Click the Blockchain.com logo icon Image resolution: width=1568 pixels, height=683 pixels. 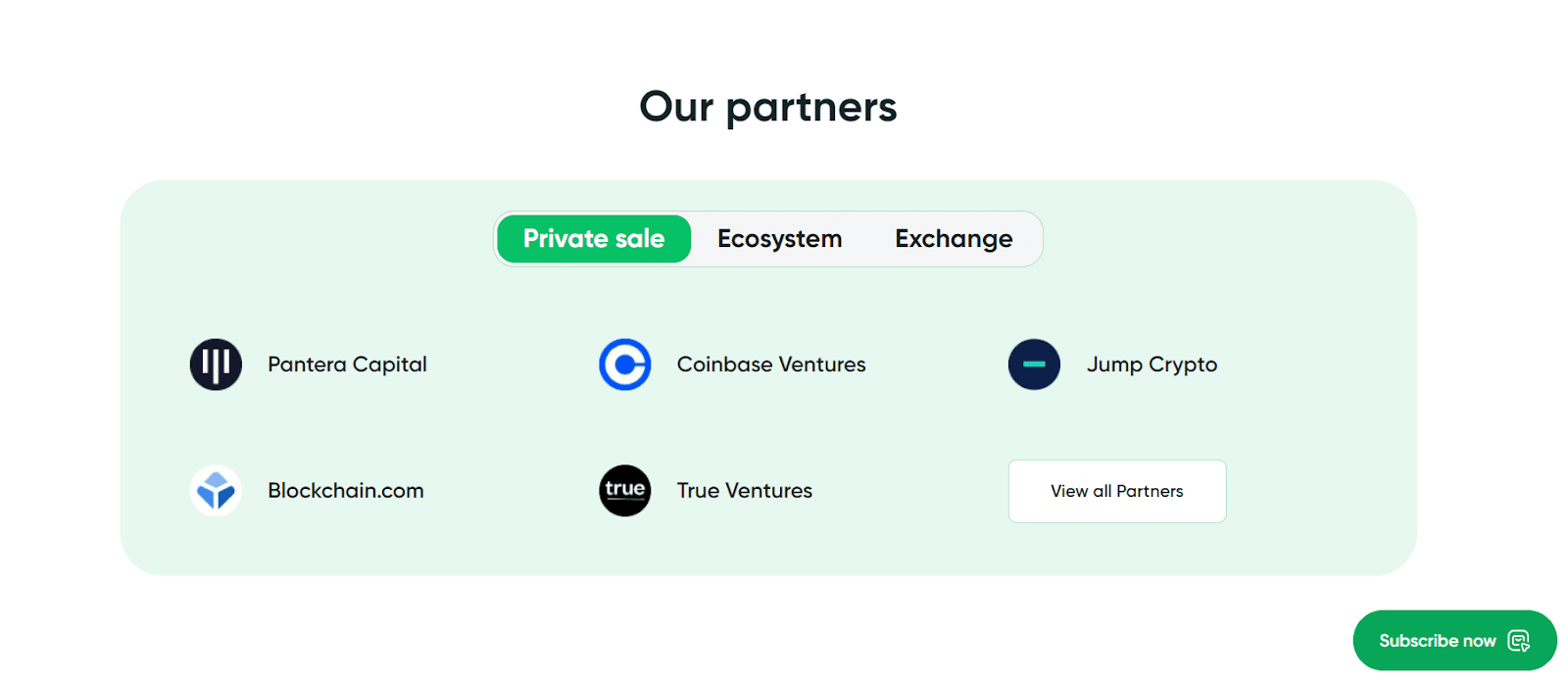(x=216, y=490)
